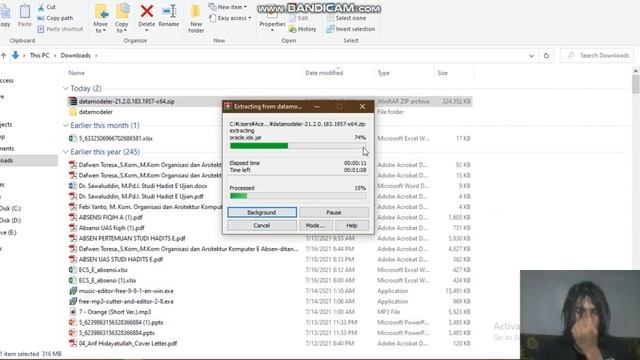Open the New item dropdown
Image resolution: width=640 pixels, height=360 pixels.
point(228,7)
